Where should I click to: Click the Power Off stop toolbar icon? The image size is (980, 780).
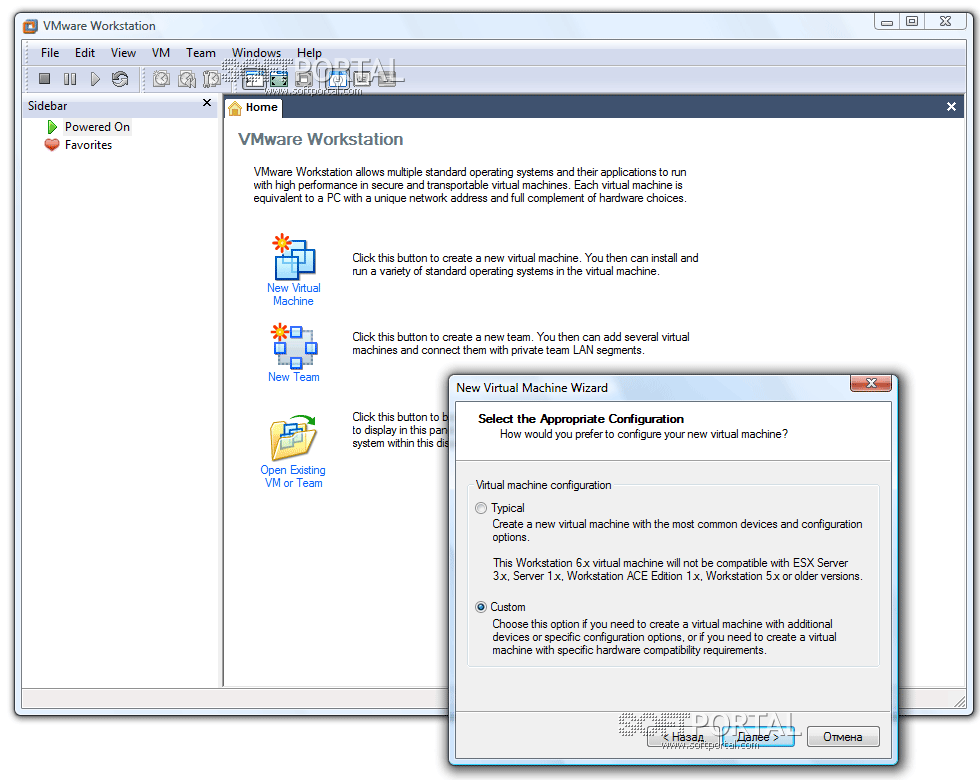(x=44, y=79)
